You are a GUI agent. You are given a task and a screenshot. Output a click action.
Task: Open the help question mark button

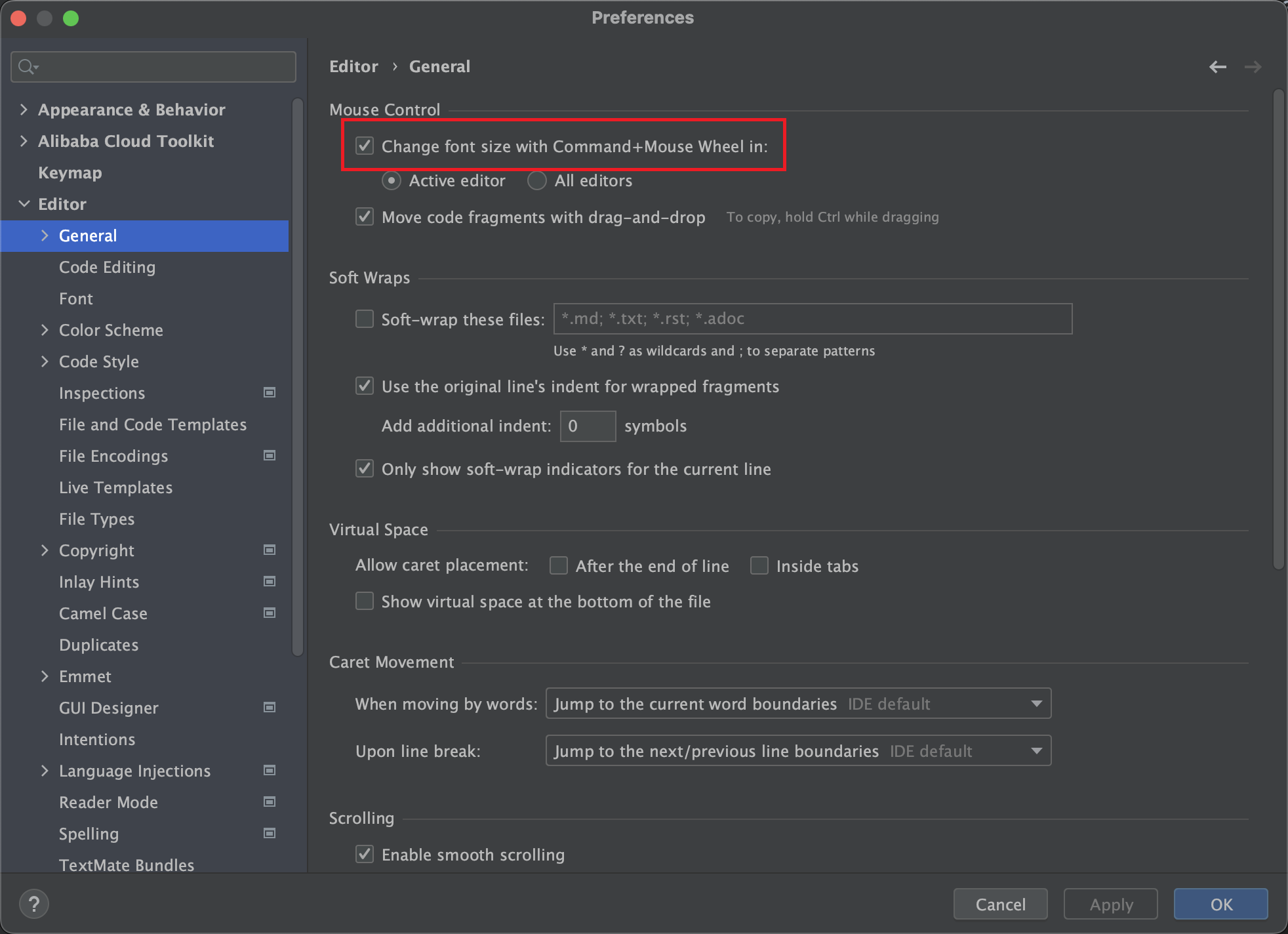tap(34, 904)
